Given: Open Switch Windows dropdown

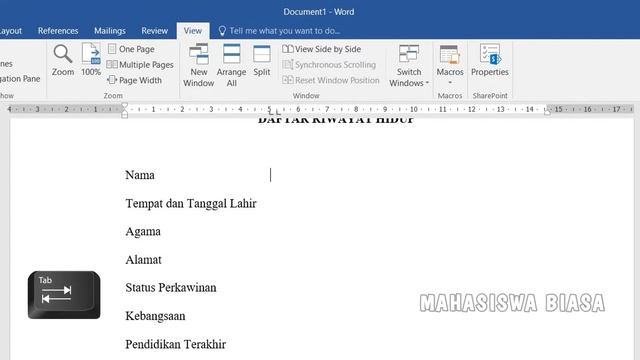Looking at the screenshot, I should (409, 65).
